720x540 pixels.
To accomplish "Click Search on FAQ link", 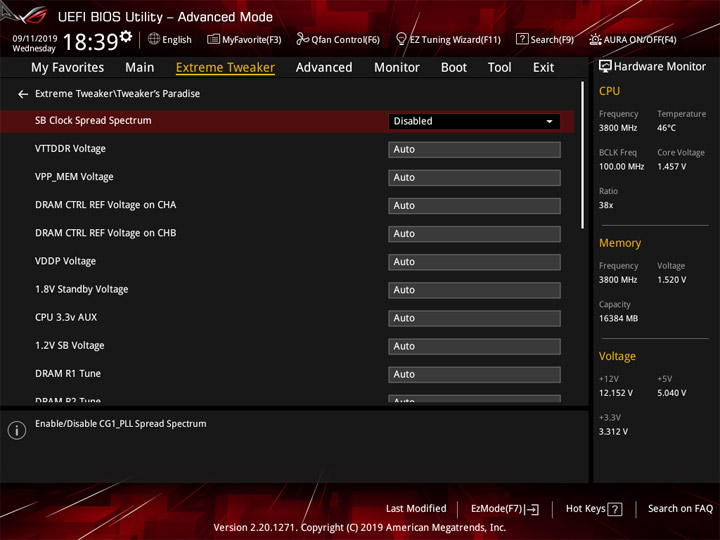I will 680,509.
